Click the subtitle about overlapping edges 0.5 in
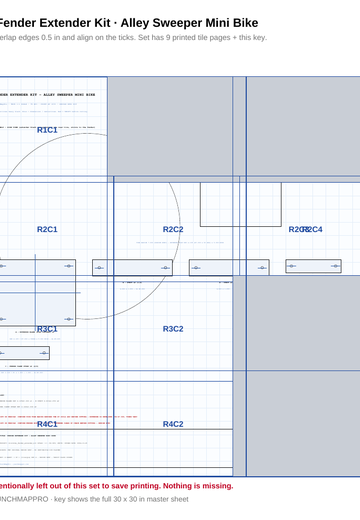This screenshot has height=520, width=360. 133,37
